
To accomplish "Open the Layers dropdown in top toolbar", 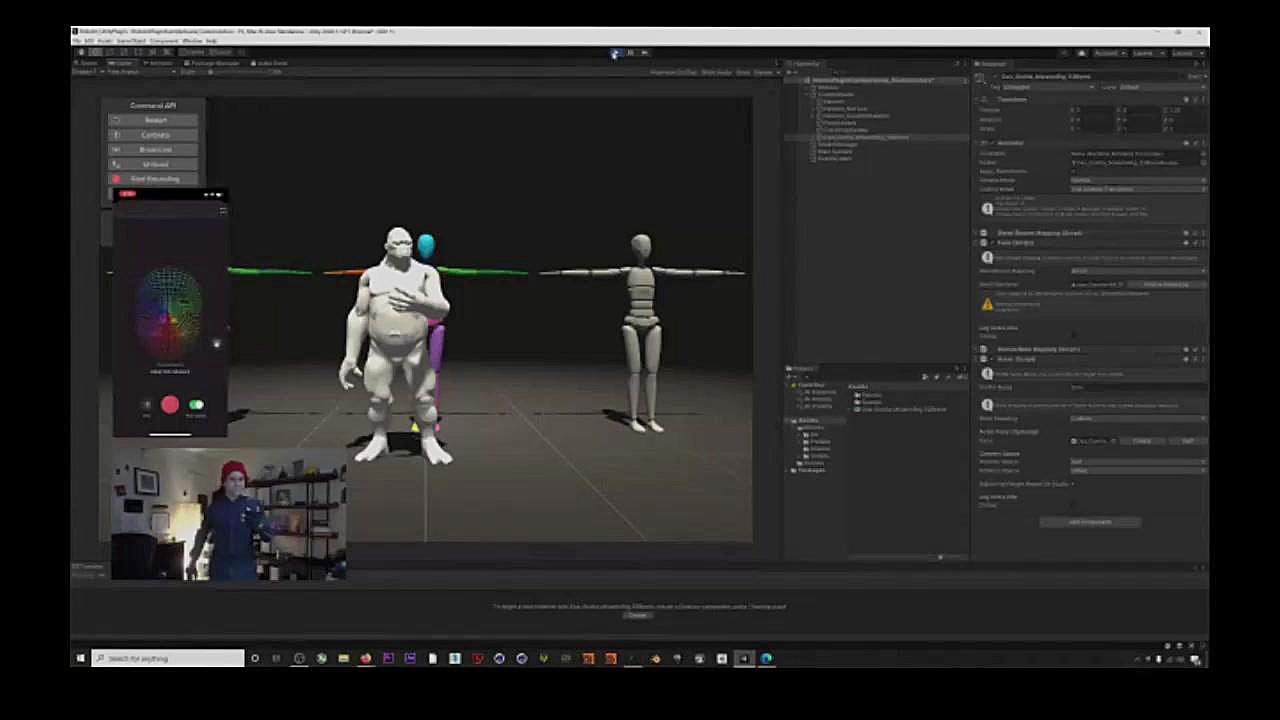I will (x=1146, y=53).
